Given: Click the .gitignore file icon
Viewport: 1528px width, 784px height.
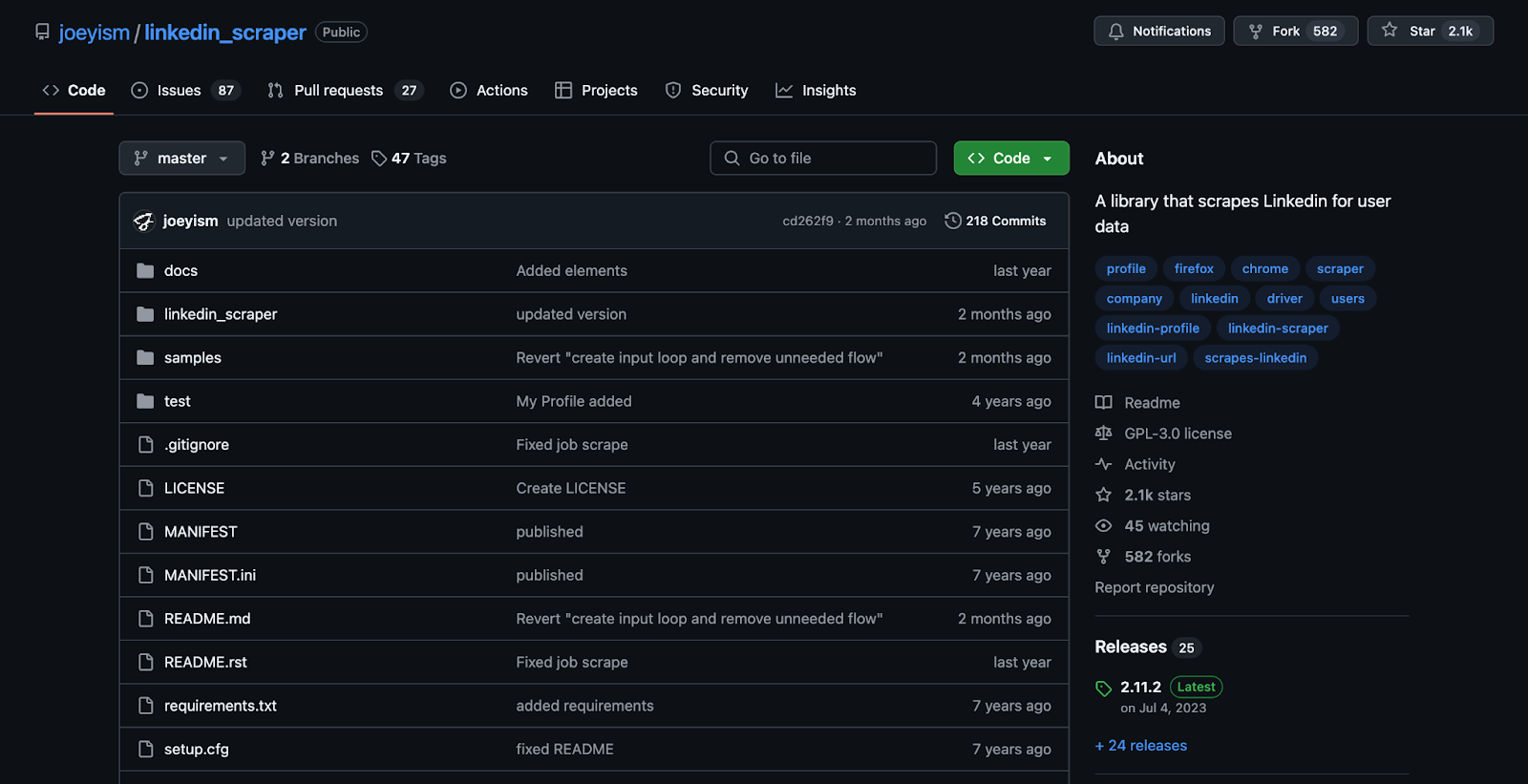Looking at the screenshot, I should click(x=145, y=445).
